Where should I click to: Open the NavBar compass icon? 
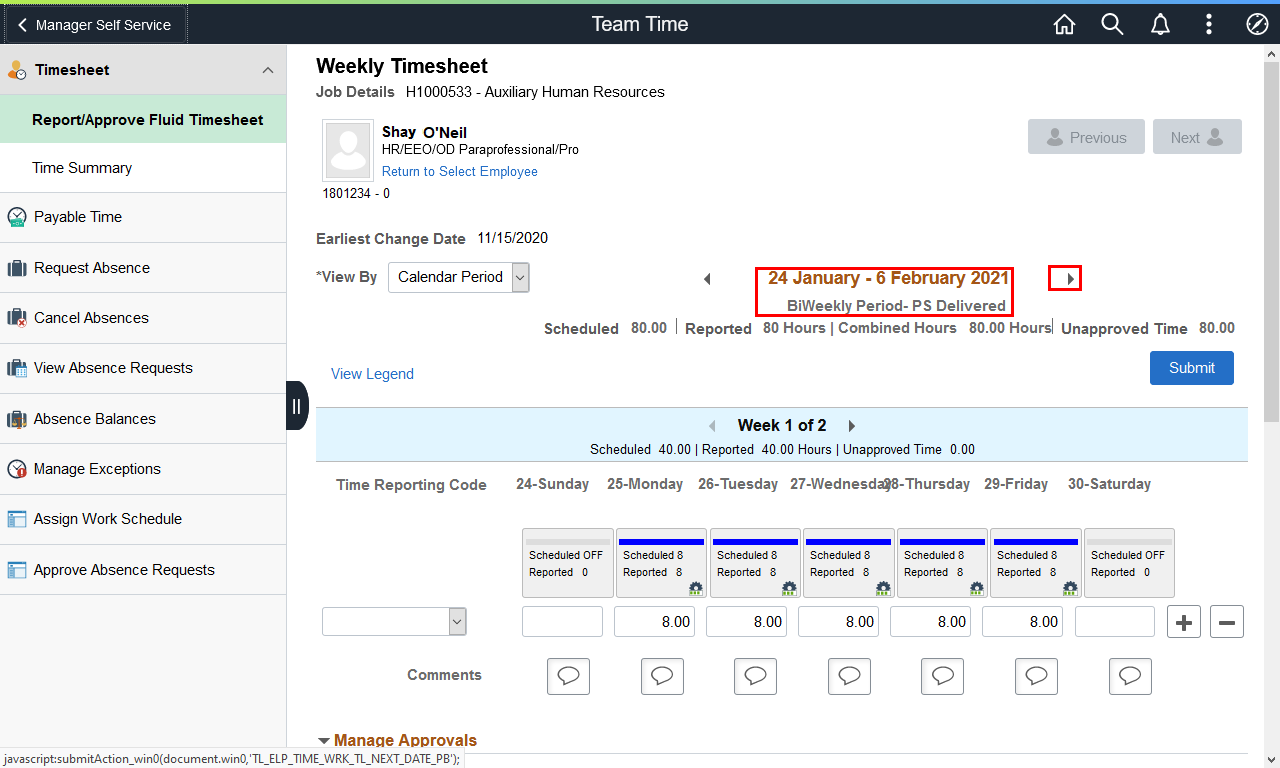(x=1257, y=24)
